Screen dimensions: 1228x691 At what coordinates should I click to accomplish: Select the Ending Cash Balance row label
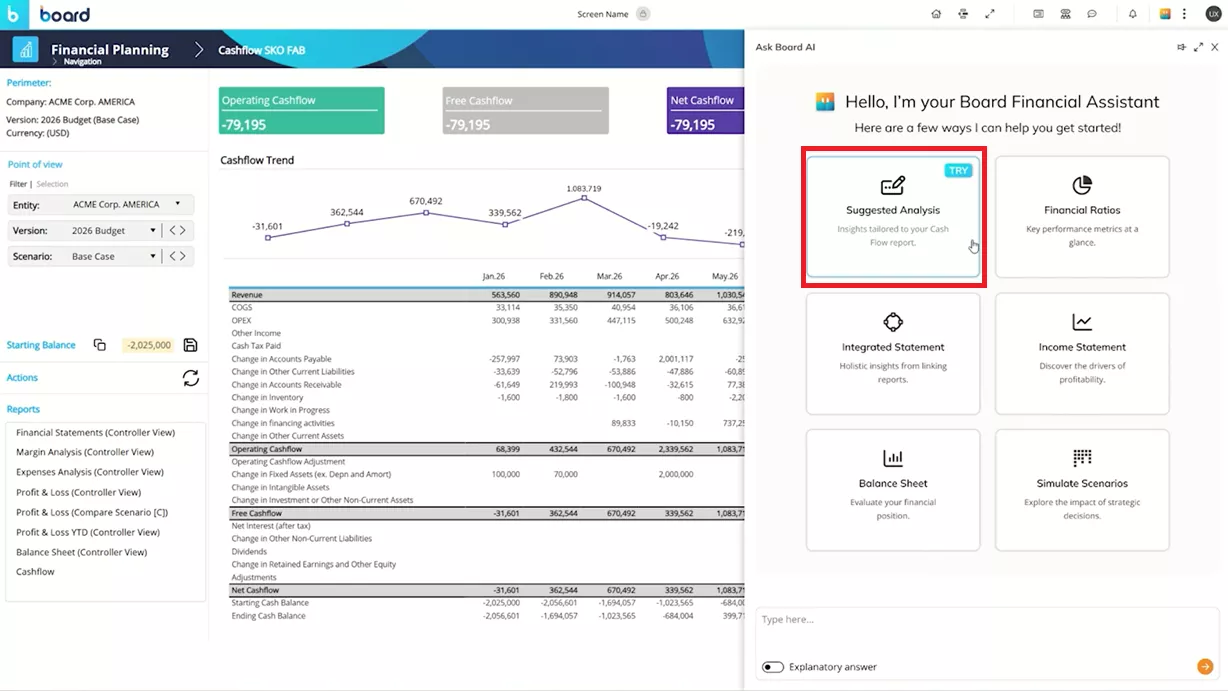pyautogui.click(x=268, y=616)
